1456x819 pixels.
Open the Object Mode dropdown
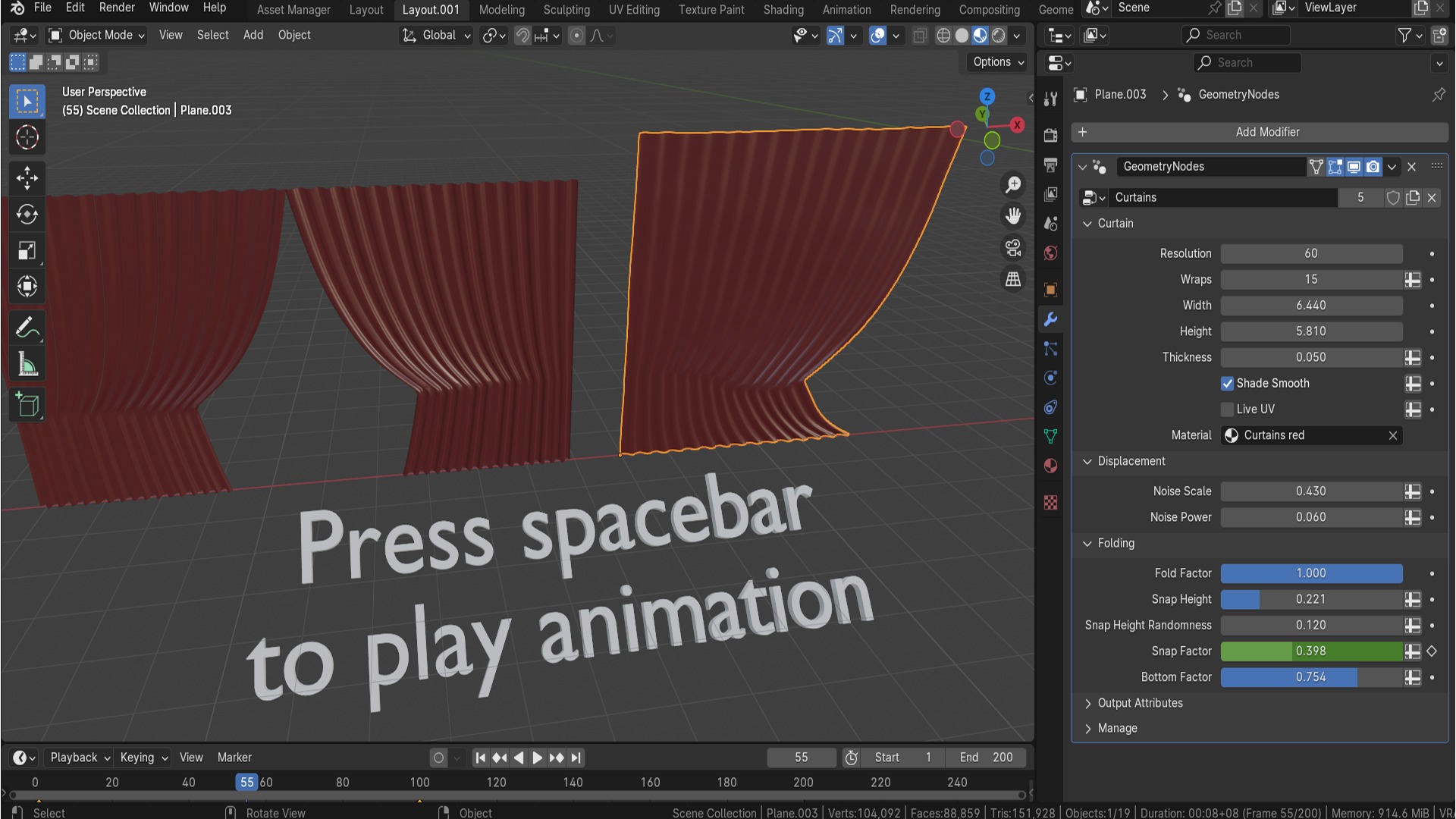coord(97,35)
